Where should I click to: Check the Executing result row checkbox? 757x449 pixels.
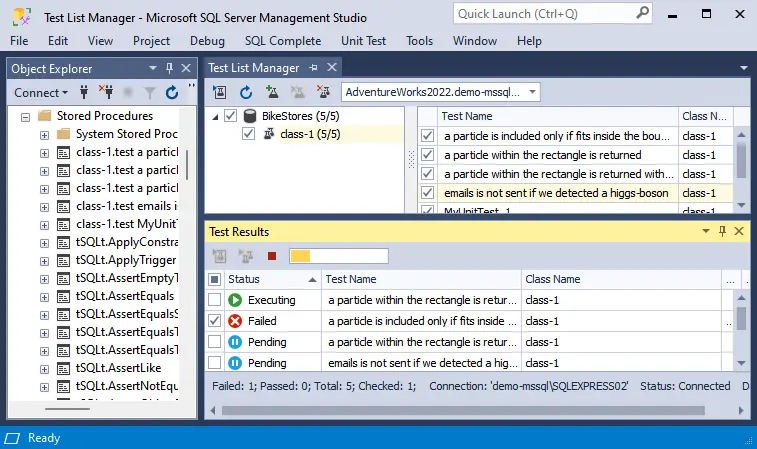click(214, 300)
